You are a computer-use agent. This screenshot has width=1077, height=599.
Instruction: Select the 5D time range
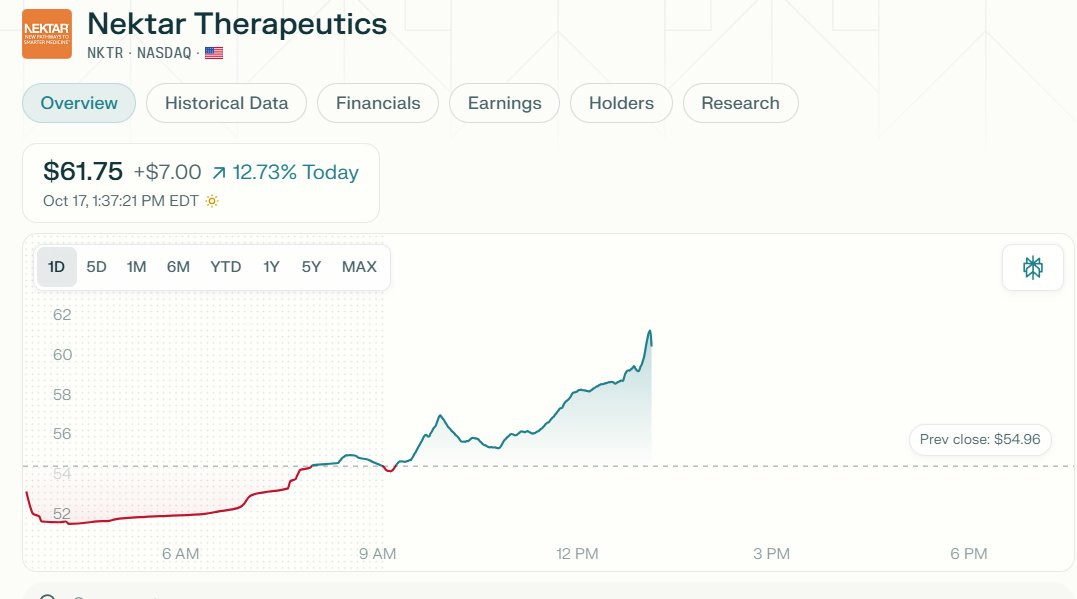click(x=96, y=267)
